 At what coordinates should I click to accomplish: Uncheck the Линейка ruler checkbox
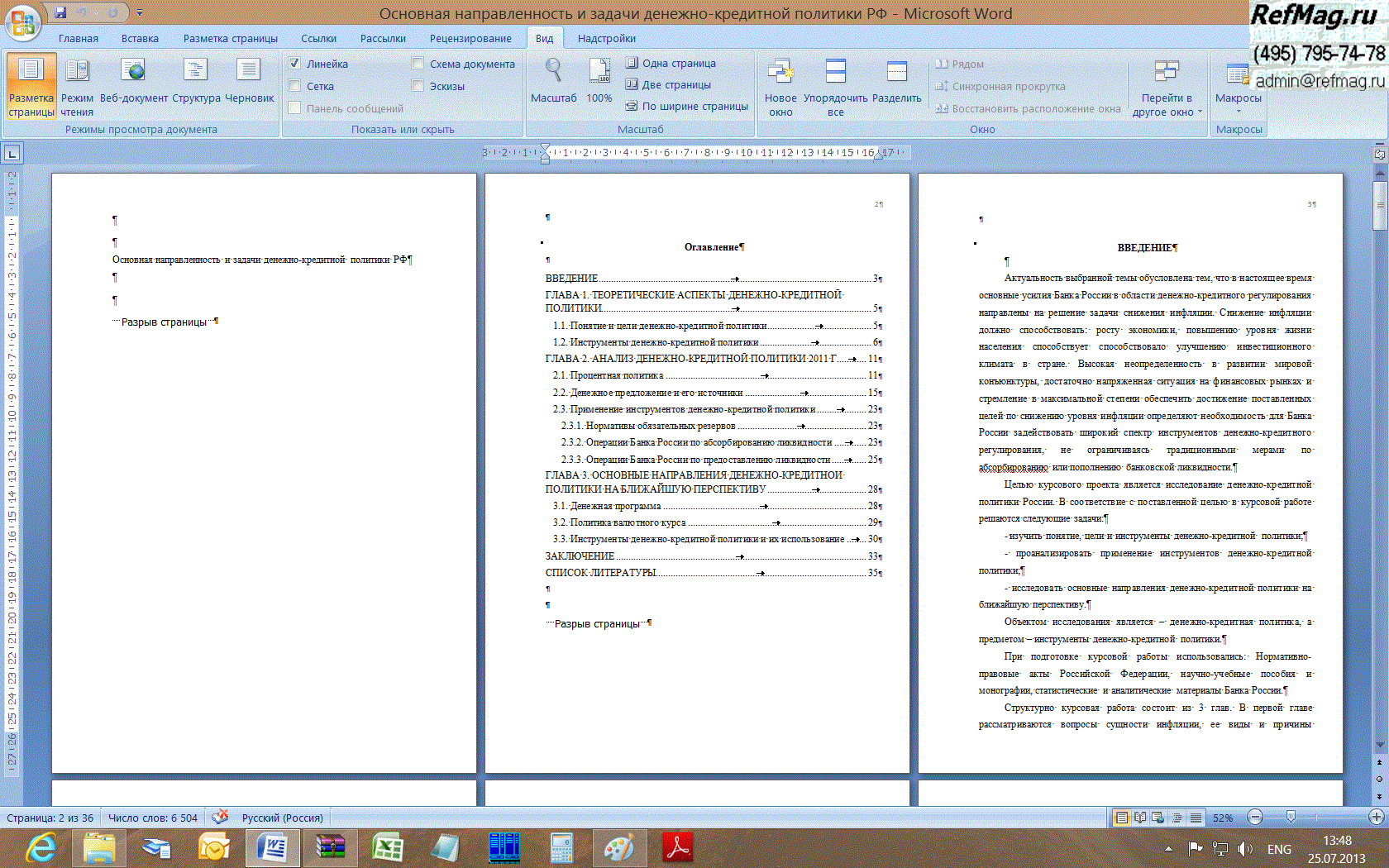(295, 64)
